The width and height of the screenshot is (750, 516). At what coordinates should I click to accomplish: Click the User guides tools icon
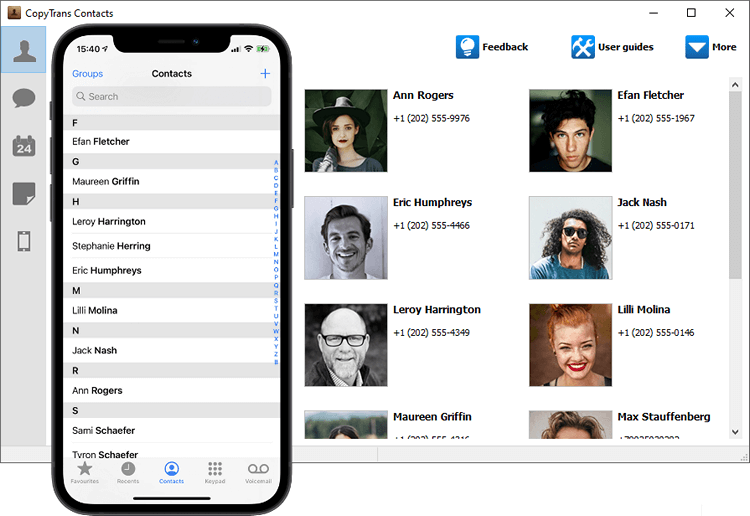[583, 47]
